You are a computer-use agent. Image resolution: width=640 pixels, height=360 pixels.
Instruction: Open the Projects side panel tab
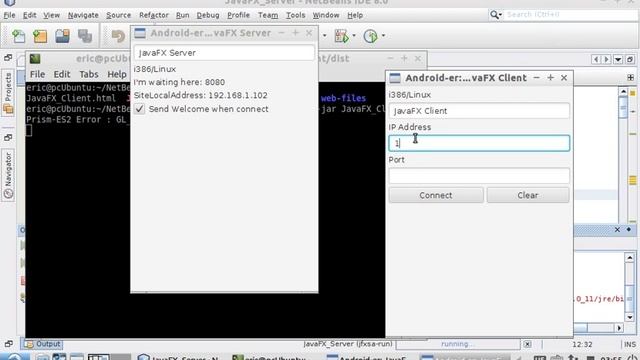(x=8, y=92)
